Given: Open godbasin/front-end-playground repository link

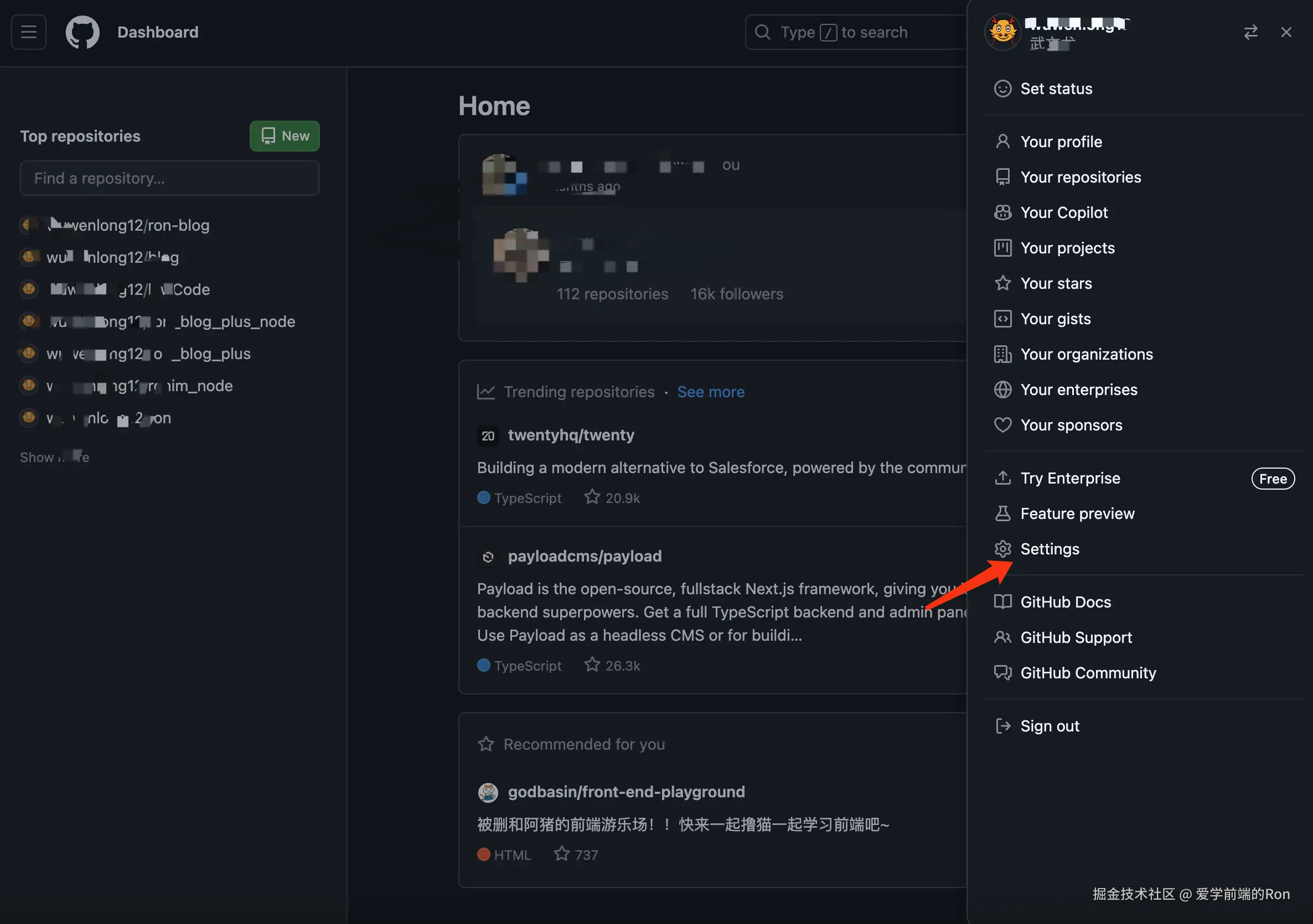Looking at the screenshot, I should pyautogui.click(x=626, y=792).
